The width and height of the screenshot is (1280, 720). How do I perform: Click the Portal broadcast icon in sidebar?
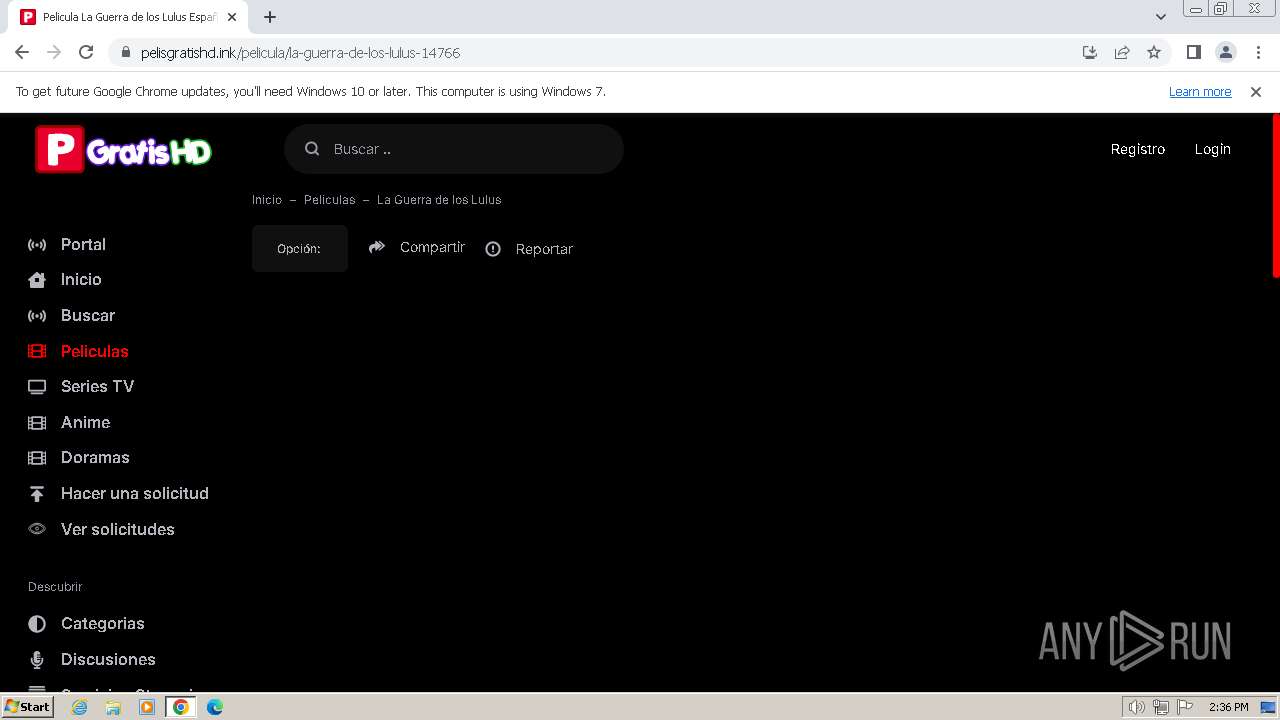[x=37, y=245]
